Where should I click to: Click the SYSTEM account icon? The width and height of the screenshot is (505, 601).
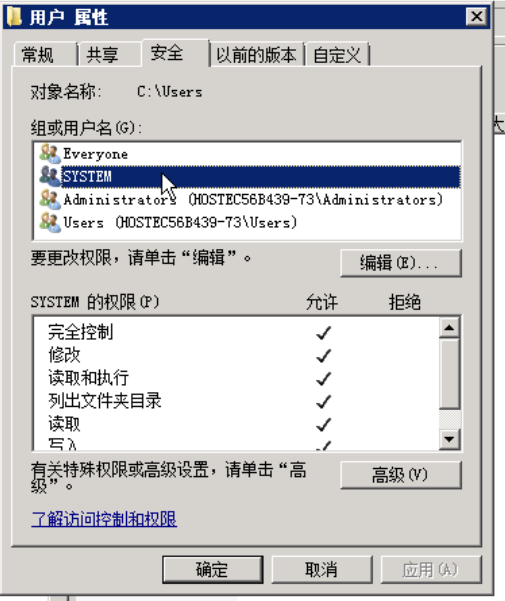[50, 176]
